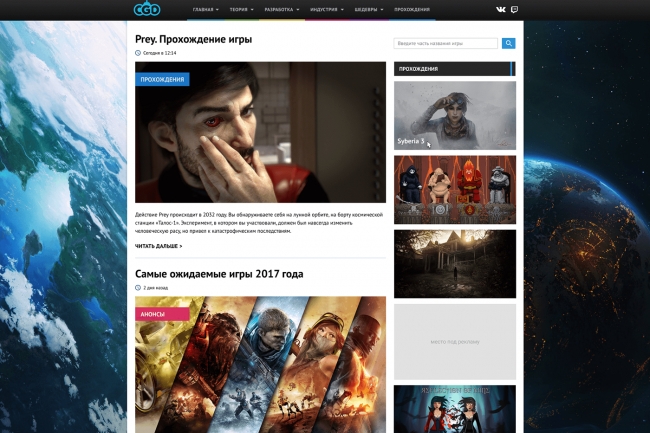Focus the game name search field
Viewport: 650px width, 433px height.
pos(446,43)
